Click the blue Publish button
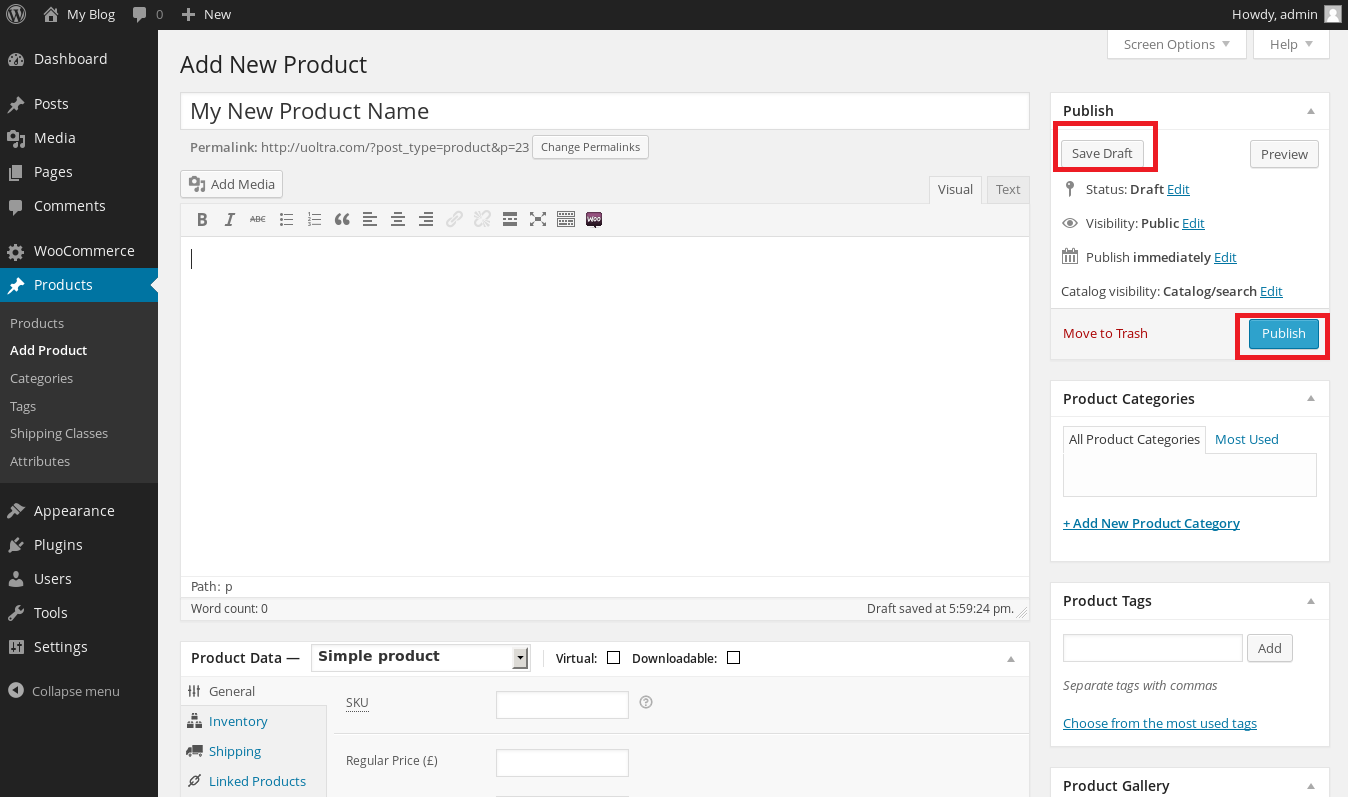1348x797 pixels. pyautogui.click(x=1283, y=333)
